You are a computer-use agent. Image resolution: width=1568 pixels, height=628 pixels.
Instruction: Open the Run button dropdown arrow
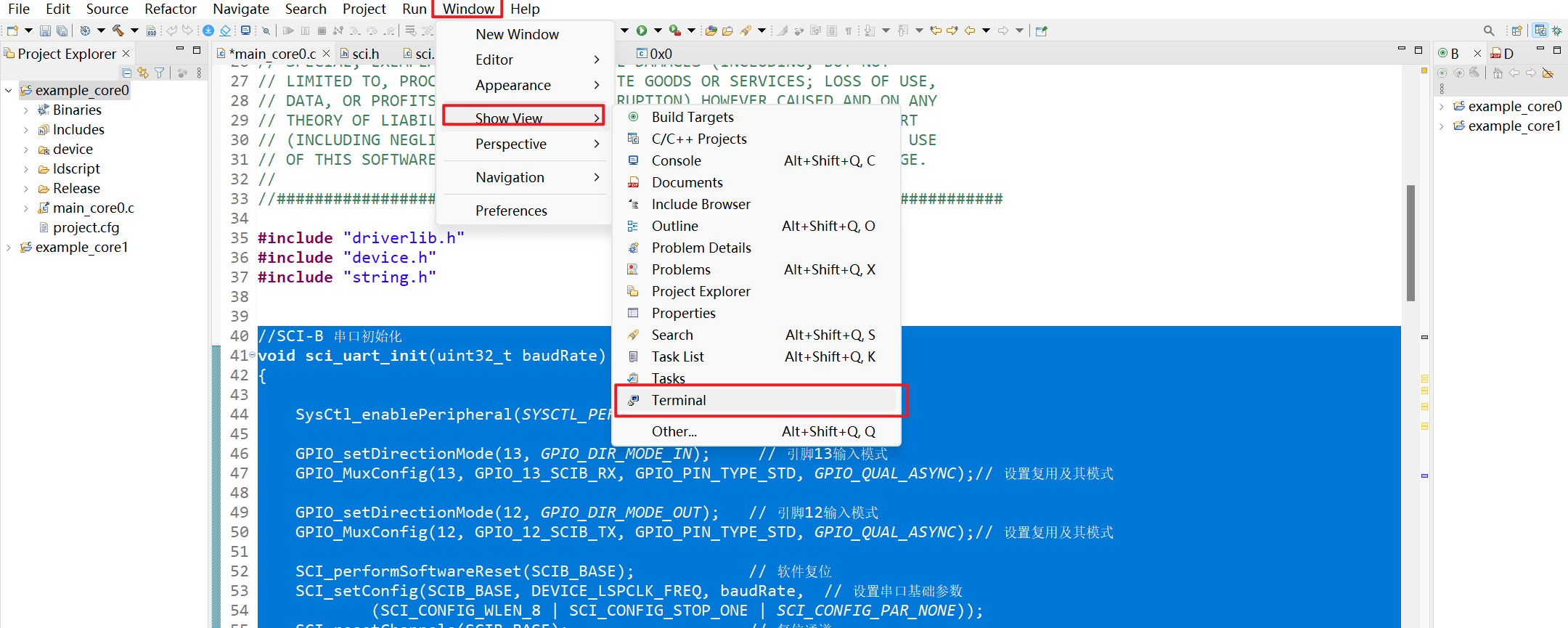(x=658, y=30)
